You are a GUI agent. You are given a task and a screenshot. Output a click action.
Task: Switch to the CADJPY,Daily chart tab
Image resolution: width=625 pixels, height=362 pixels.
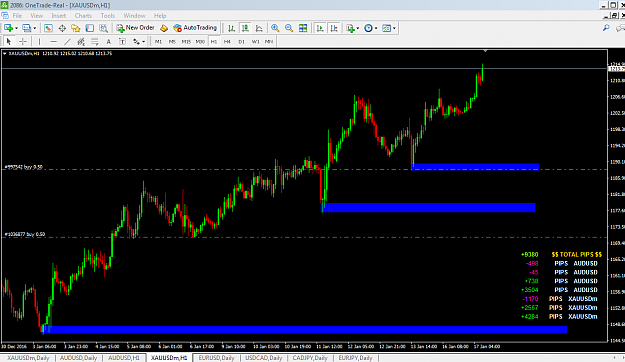(310, 358)
